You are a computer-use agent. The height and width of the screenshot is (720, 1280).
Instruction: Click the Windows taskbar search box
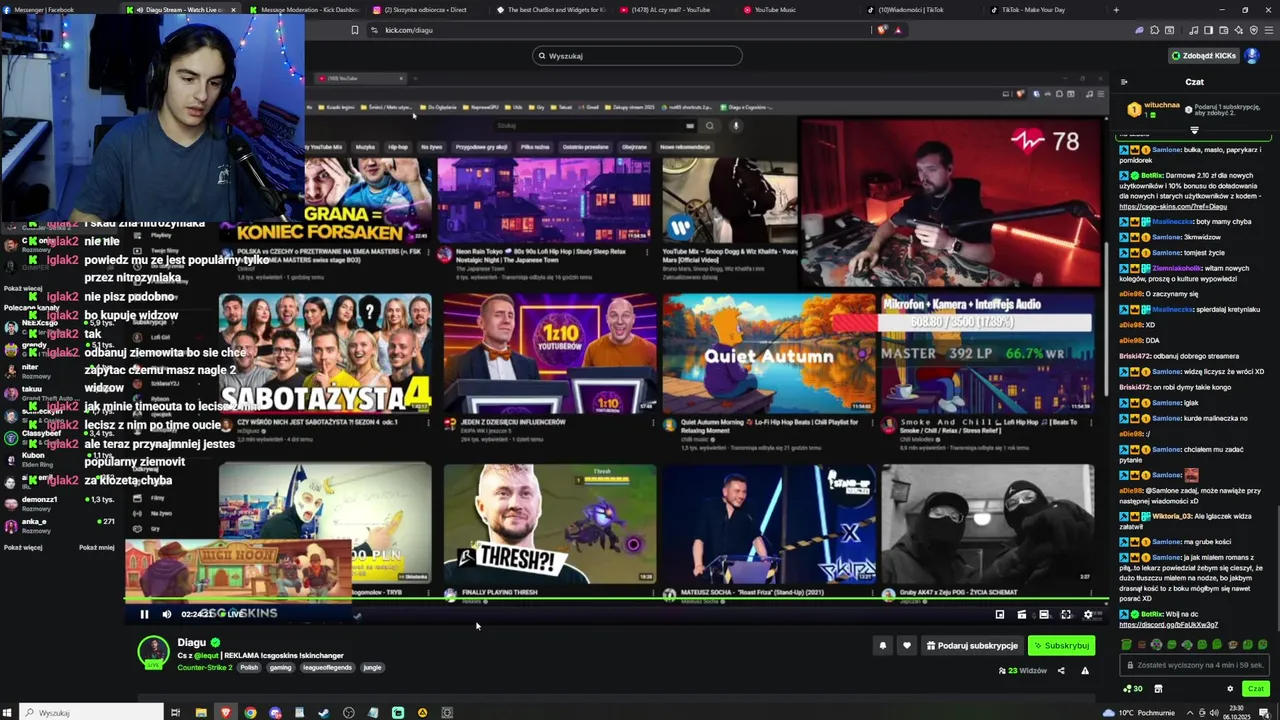pyautogui.click(x=92, y=712)
